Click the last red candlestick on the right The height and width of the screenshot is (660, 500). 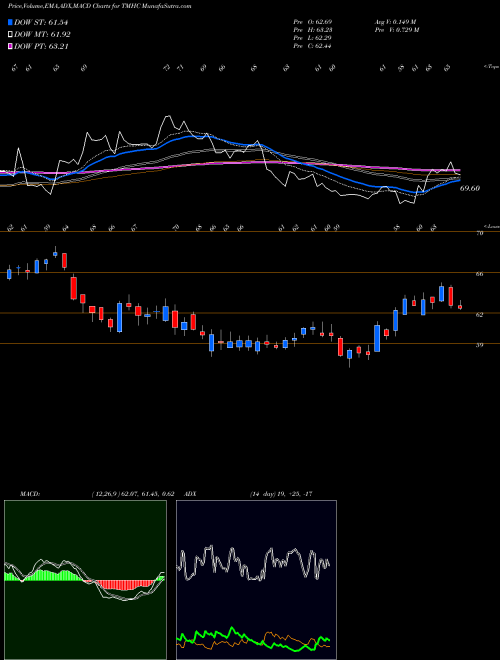point(460,307)
